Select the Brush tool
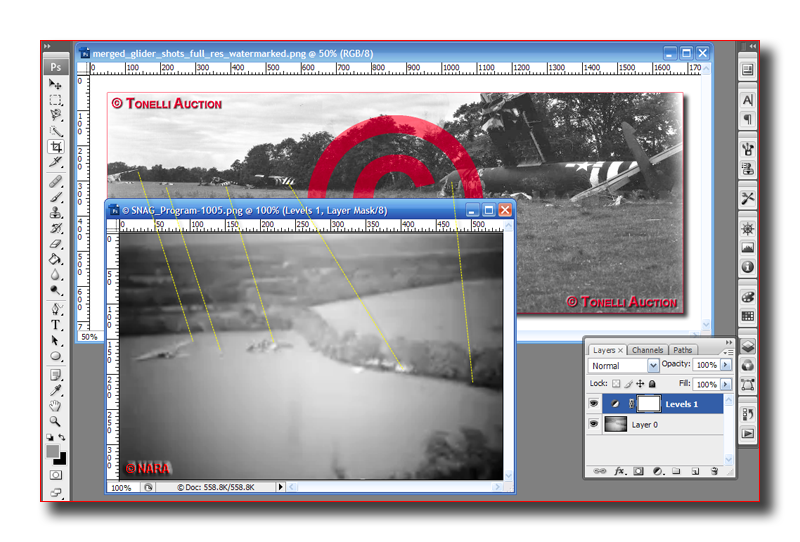Image resolution: width=800 pixels, height=542 pixels. 56,197
